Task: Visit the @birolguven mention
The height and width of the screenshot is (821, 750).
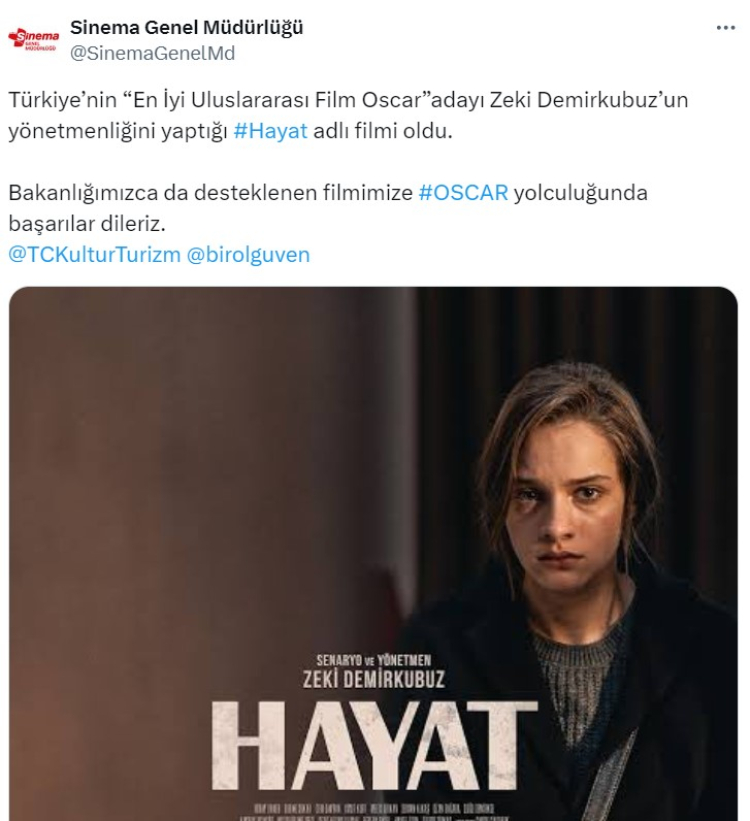Action: point(248,254)
